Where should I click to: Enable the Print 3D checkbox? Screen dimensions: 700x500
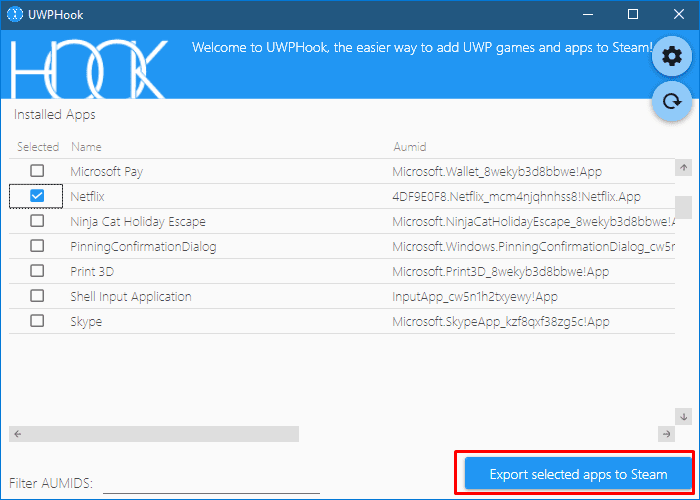[37, 271]
